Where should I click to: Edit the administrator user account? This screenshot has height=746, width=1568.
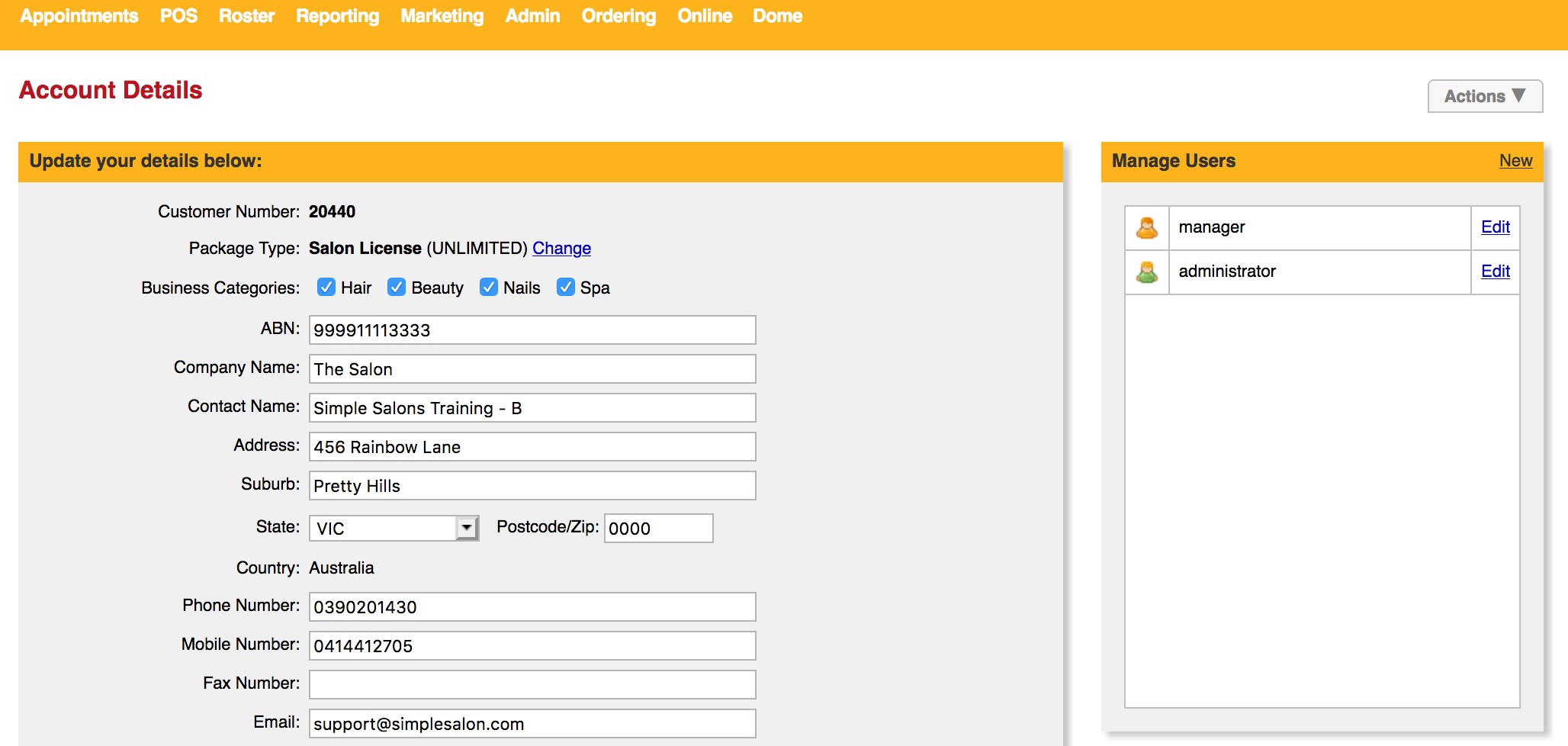tap(1495, 272)
